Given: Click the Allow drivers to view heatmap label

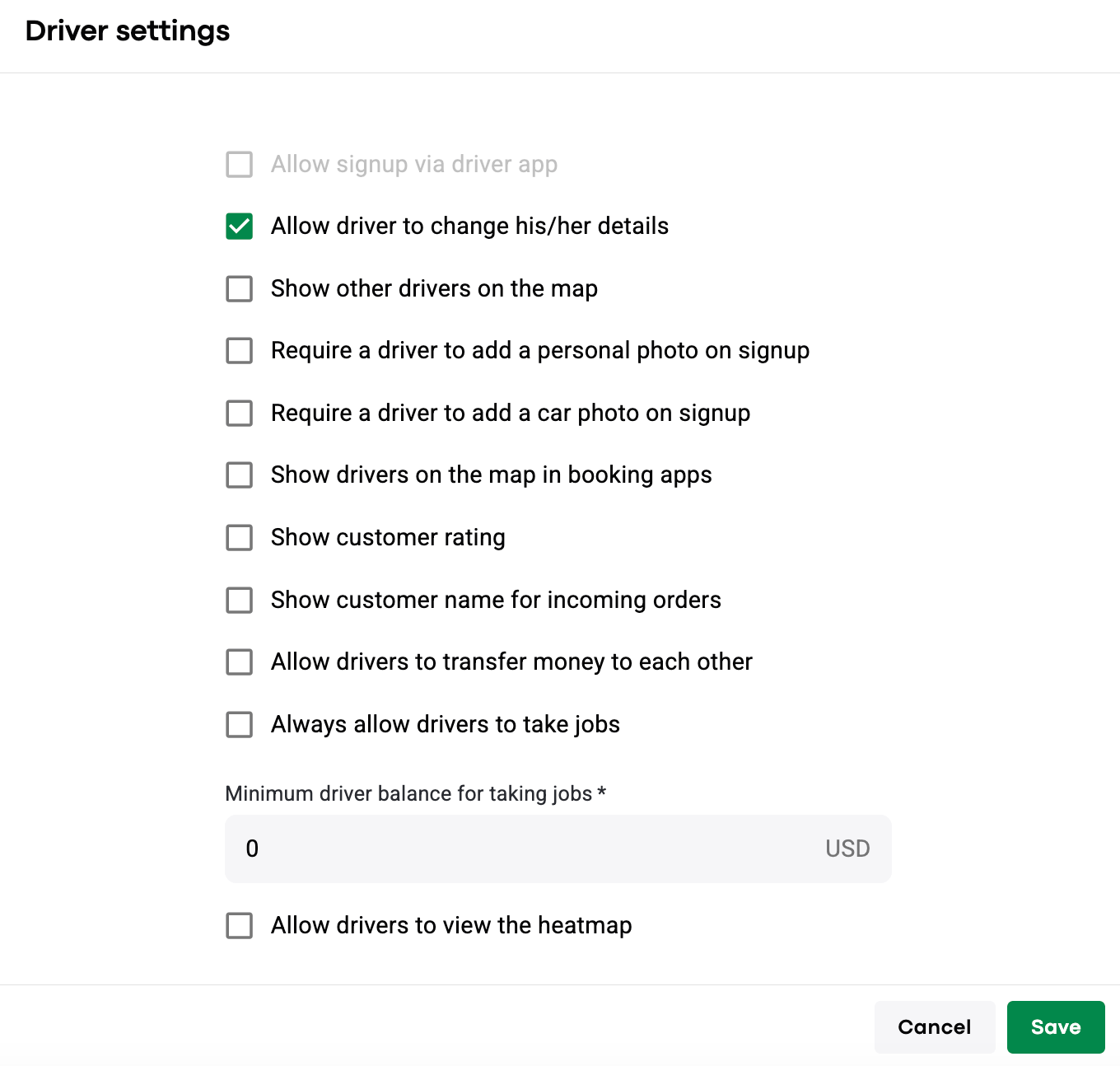Looking at the screenshot, I should coord(451,926).
